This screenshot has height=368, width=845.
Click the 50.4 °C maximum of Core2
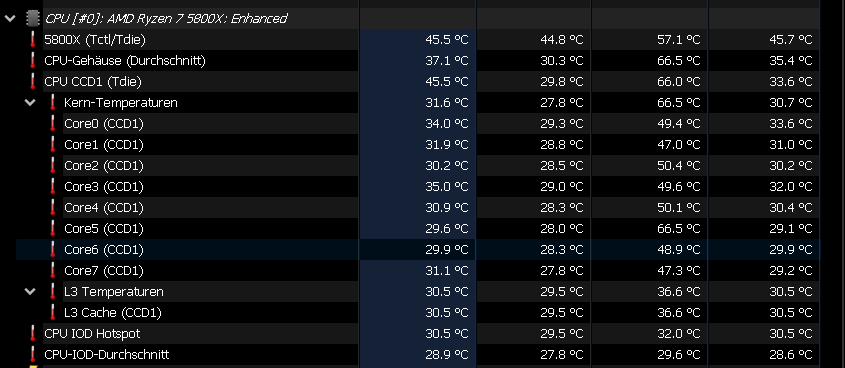[678, 165]
